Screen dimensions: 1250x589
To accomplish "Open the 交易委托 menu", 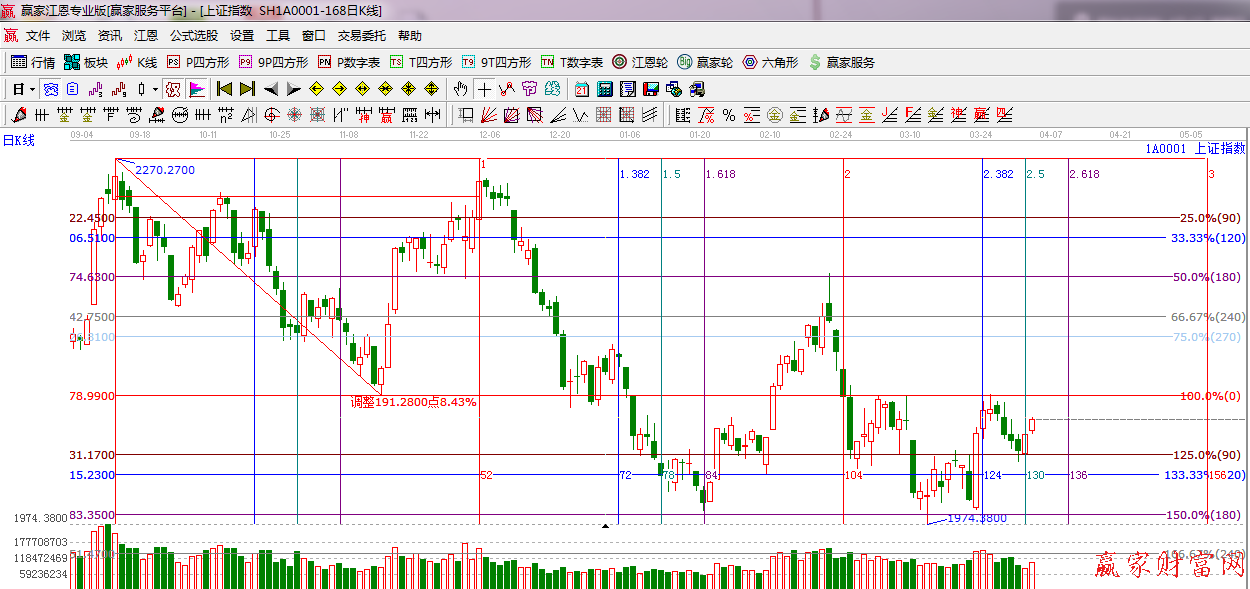I will pos(361,36).
